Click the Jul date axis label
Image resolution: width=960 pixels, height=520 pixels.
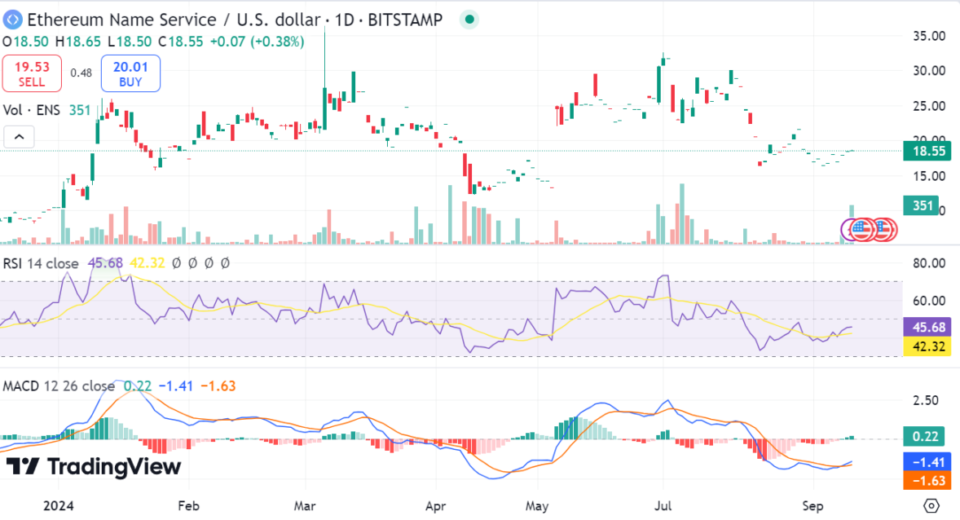pyautogui.click(x=663, y=506)
